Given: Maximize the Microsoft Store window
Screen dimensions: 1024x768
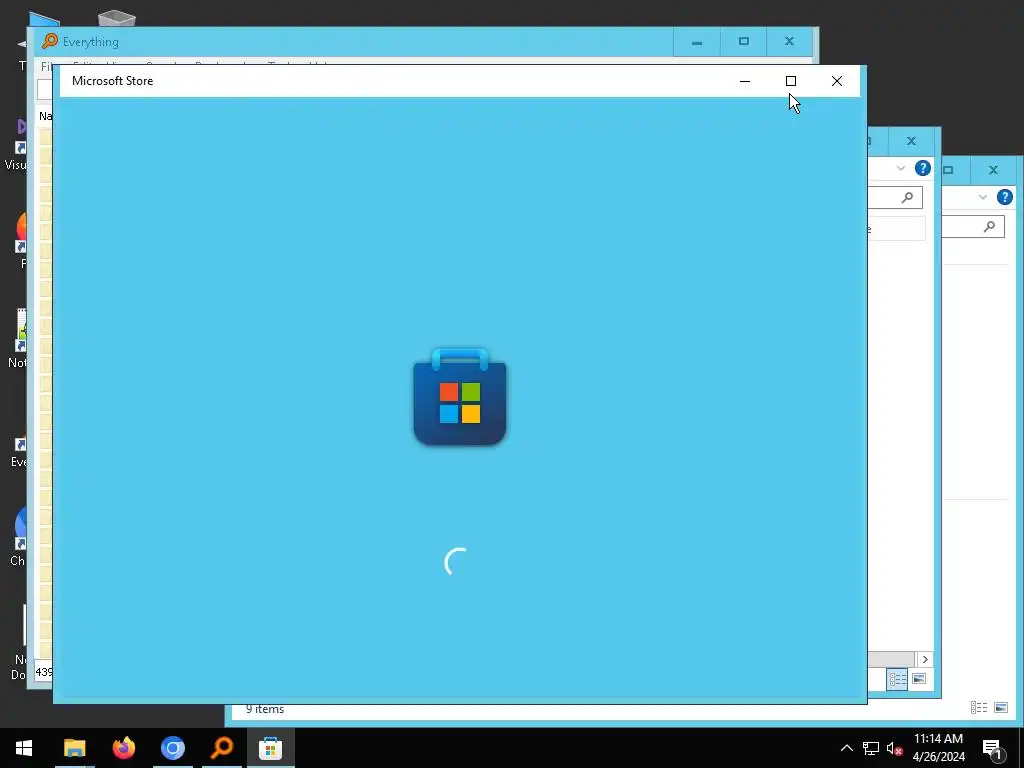Looking at the screenshot, I should (x=790, y=81).
